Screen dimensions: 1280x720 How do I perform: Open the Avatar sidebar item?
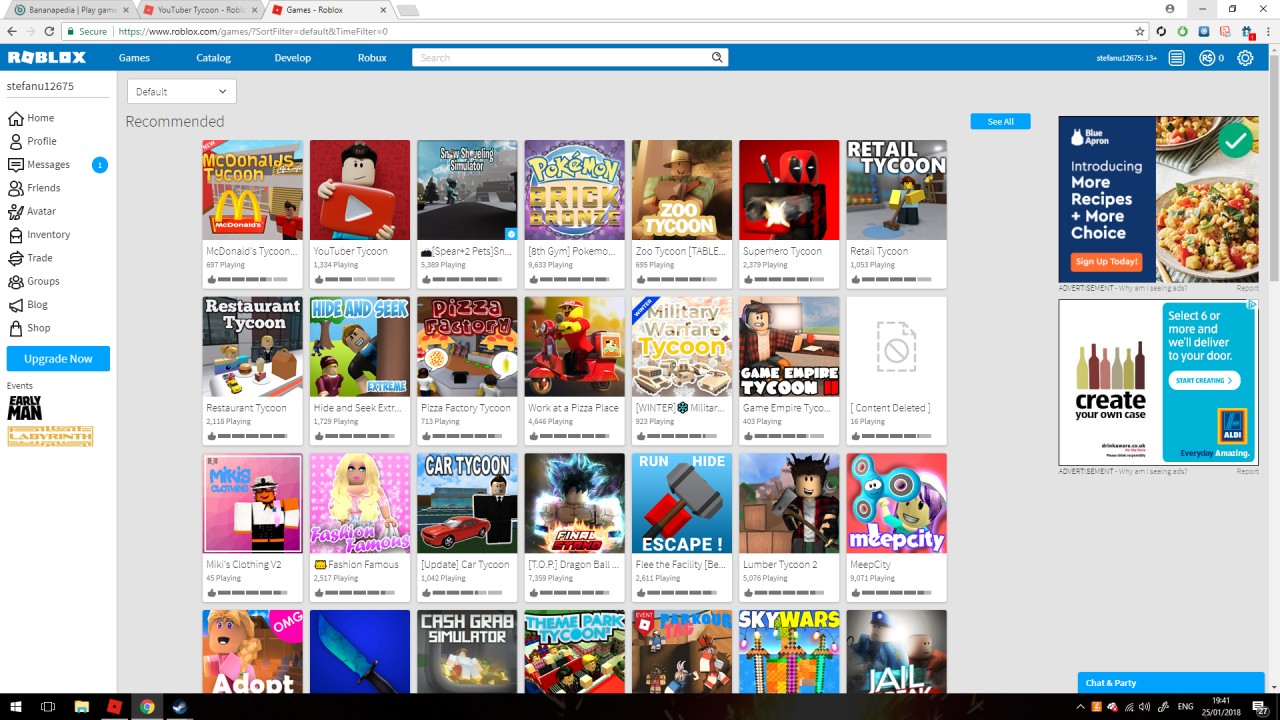coord(41,211)
